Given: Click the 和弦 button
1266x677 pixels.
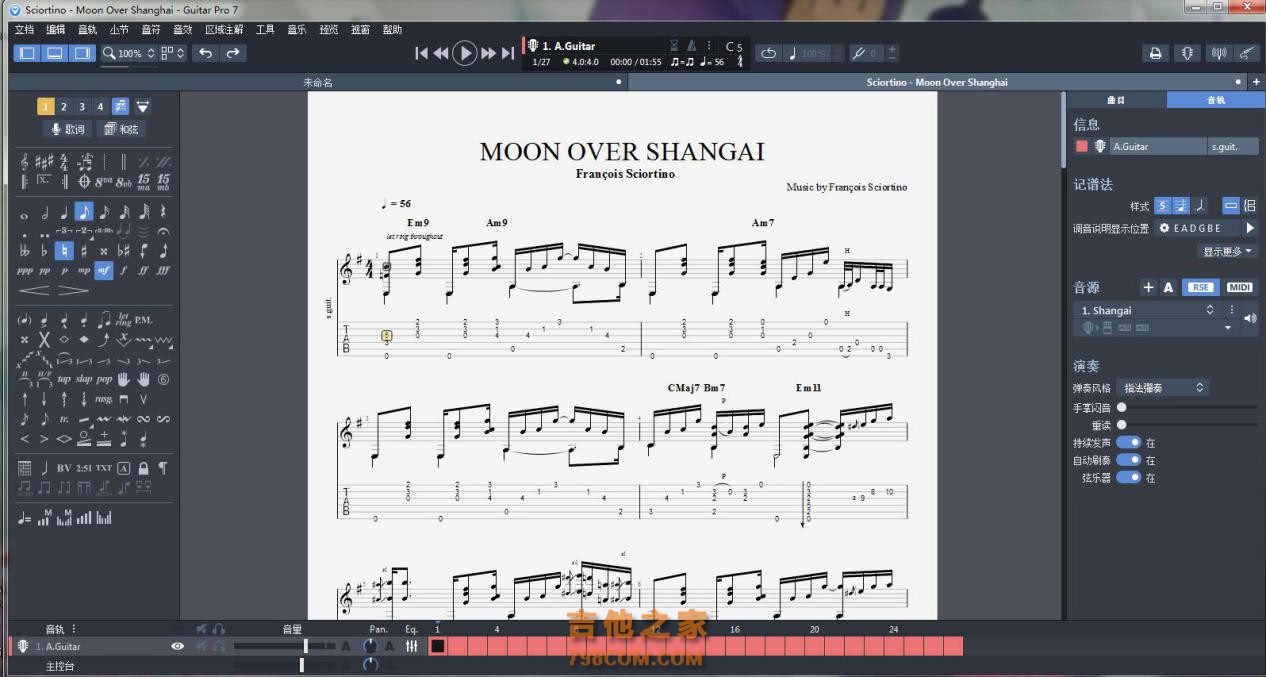Looking at the screenshot, I should click(x=121, y=129).
